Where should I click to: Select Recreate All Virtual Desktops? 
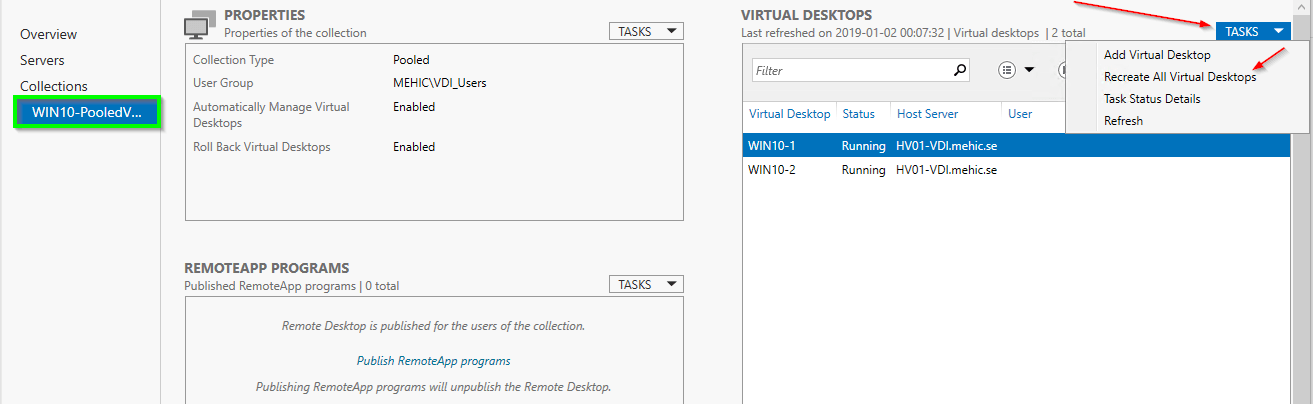click(1179, 77)
